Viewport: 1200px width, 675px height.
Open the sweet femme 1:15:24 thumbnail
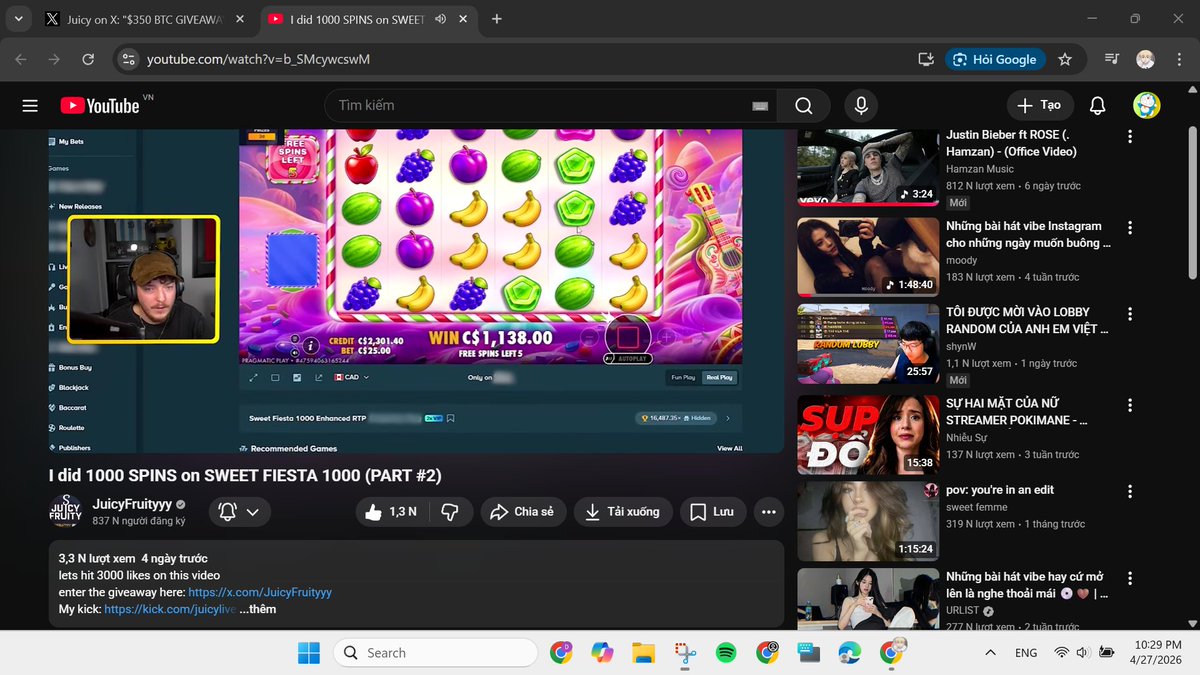868,521
